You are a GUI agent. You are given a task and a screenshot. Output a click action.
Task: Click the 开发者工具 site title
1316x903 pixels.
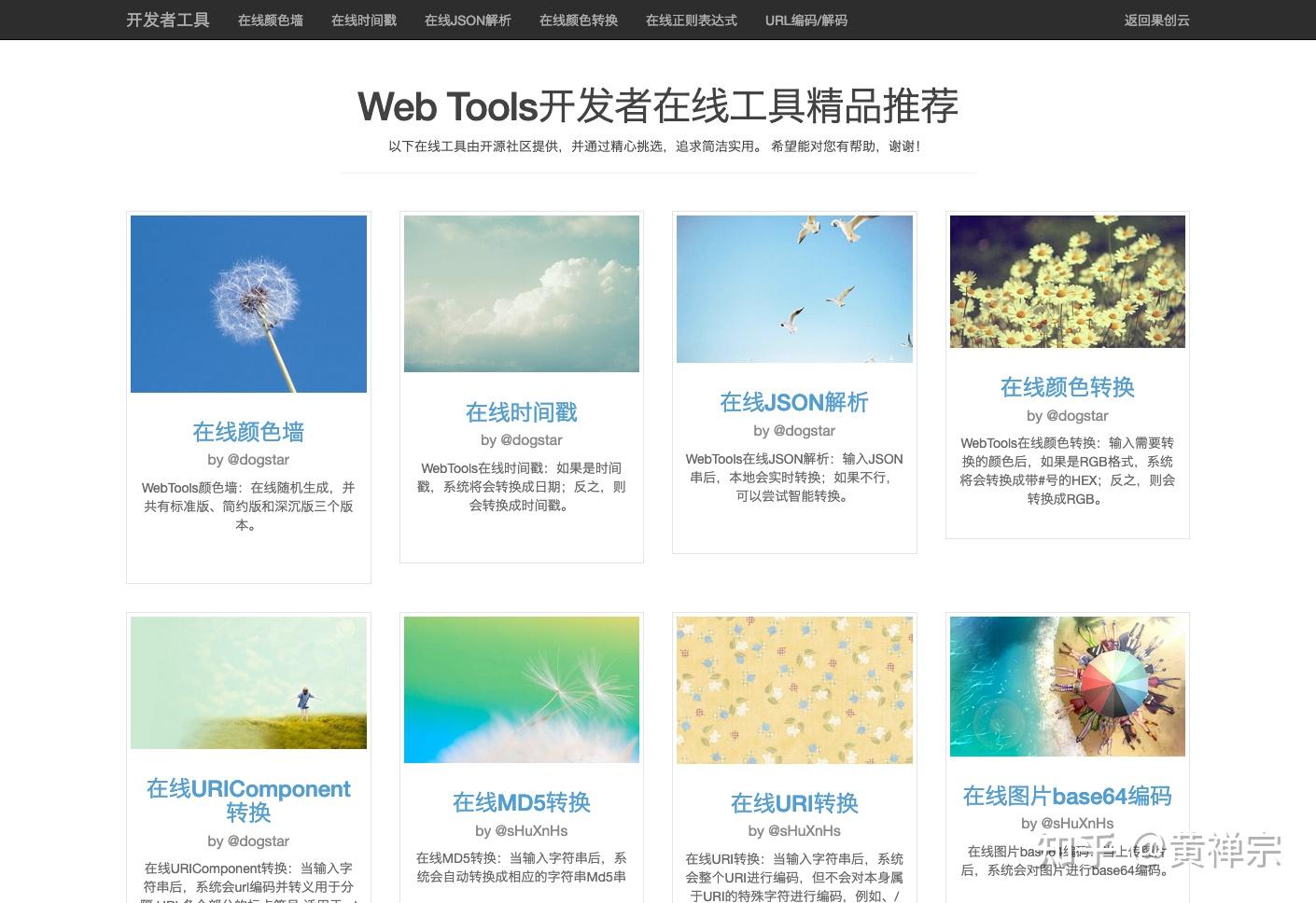(166, 20)
